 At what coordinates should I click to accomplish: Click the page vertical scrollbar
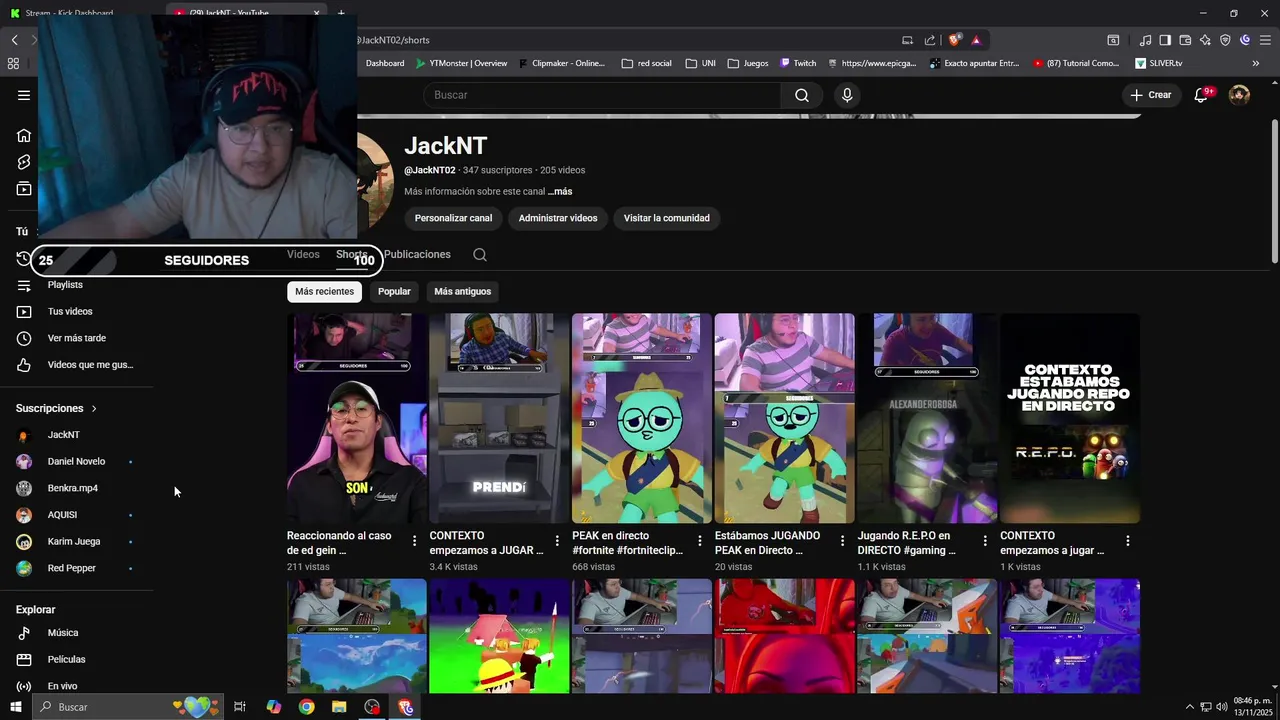(1273, 190)
